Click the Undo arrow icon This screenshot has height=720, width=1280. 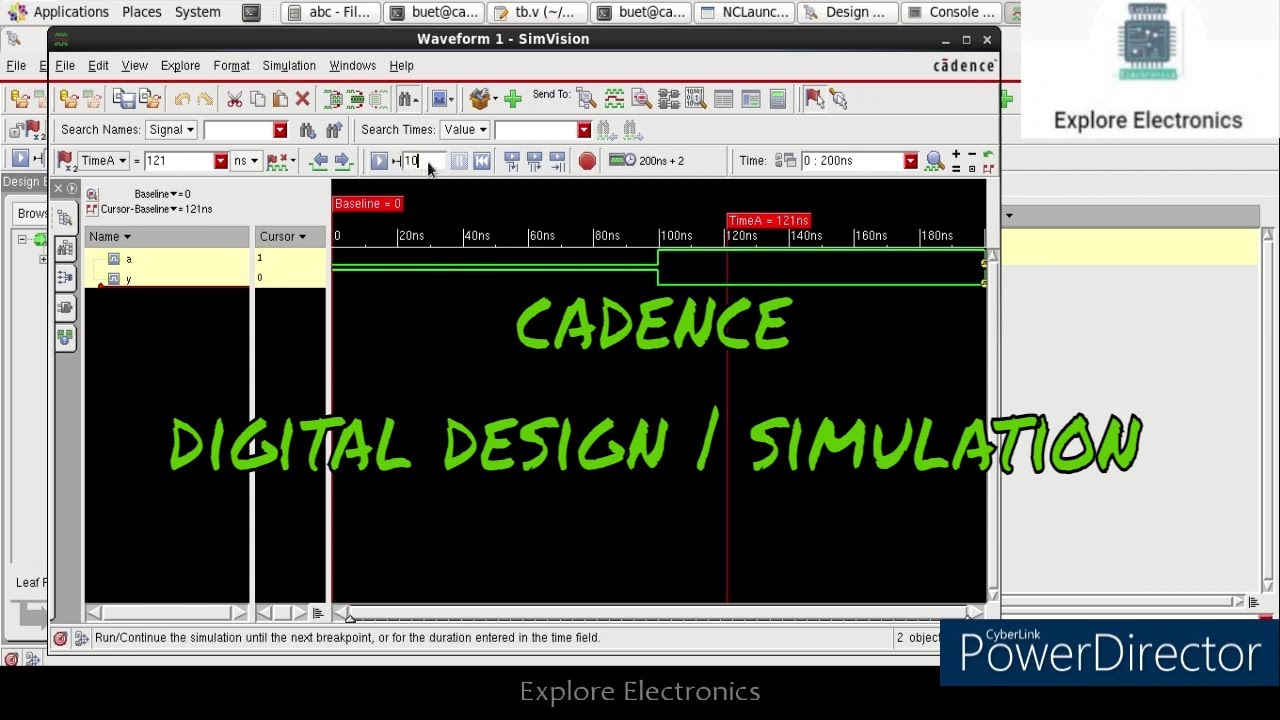click(182, 99)
